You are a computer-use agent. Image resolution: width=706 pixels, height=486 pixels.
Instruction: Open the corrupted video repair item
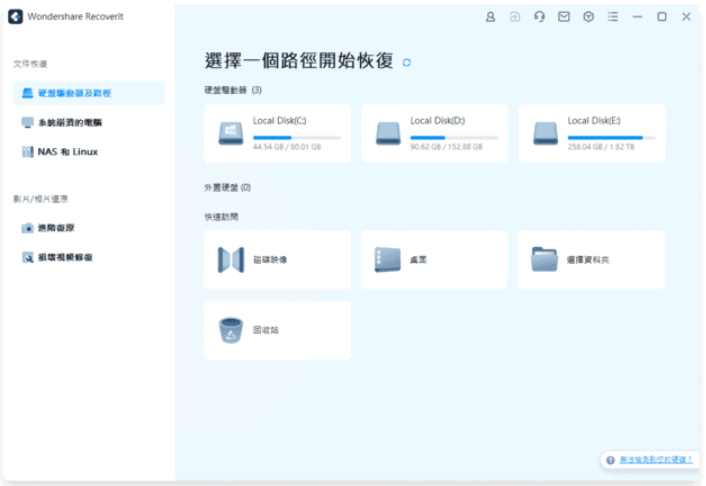coord(89,257)
